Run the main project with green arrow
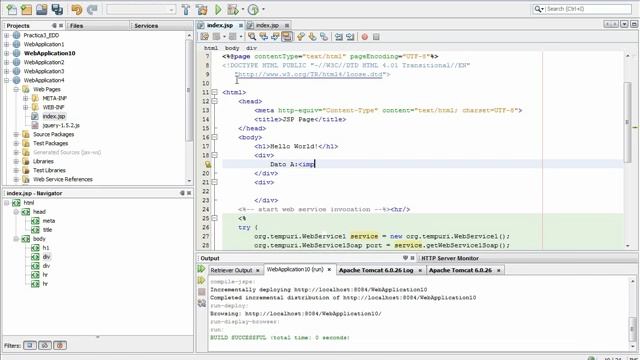Image resolution: width=640 pixels, height=360 pixels. [218, 9]
